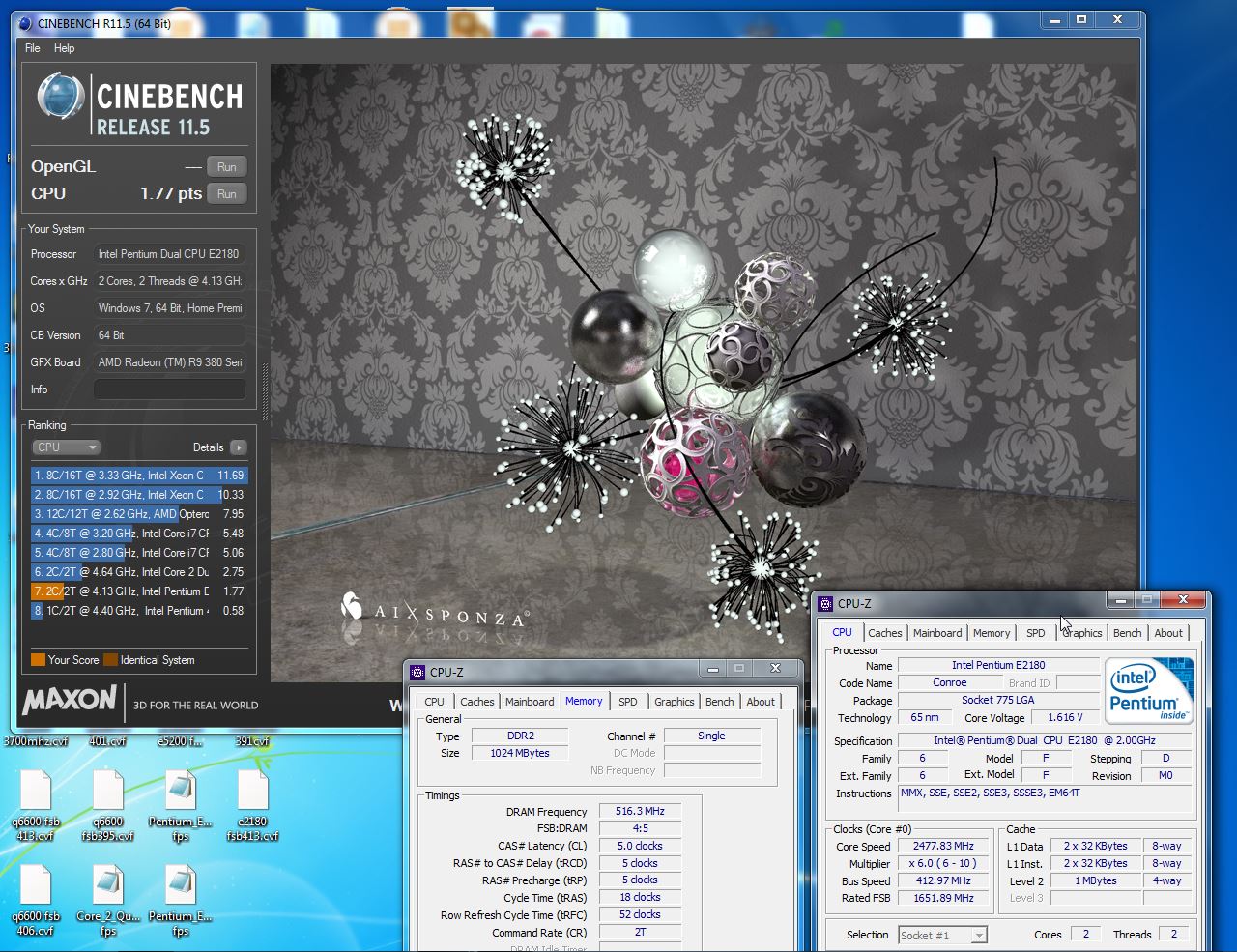Switch to Caches tab in front CPU-Z window
1237x952 pixels.
click(x=885, y=633)
